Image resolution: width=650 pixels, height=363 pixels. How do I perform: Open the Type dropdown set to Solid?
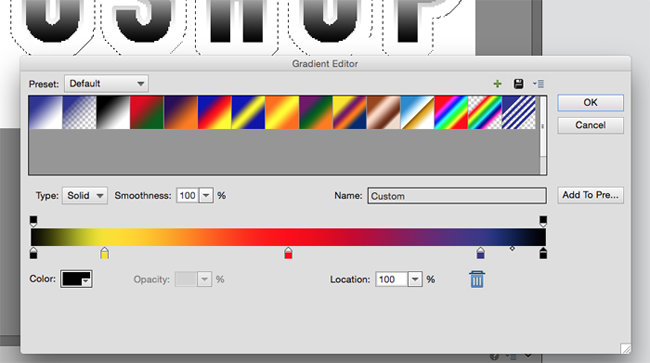85,196
